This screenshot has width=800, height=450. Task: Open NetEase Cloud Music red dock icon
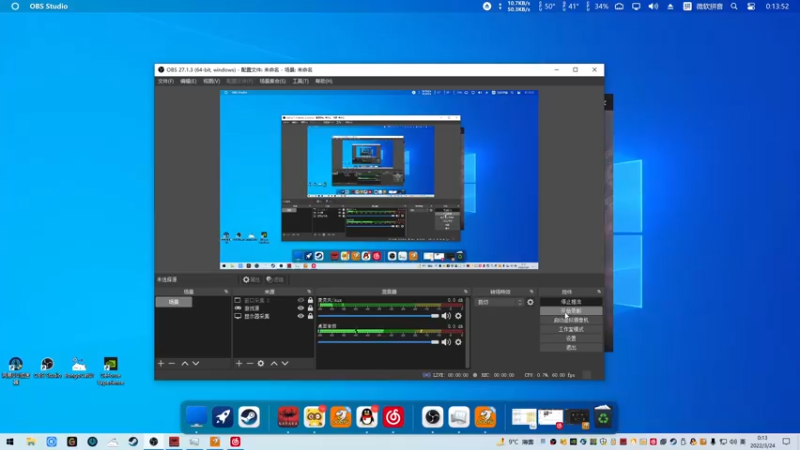393,417
